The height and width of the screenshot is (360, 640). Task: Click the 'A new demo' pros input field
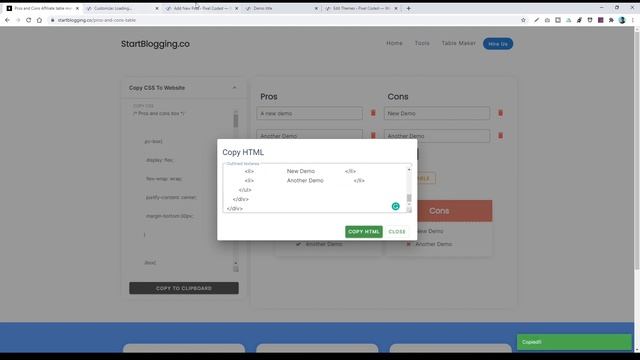point(309,113)
